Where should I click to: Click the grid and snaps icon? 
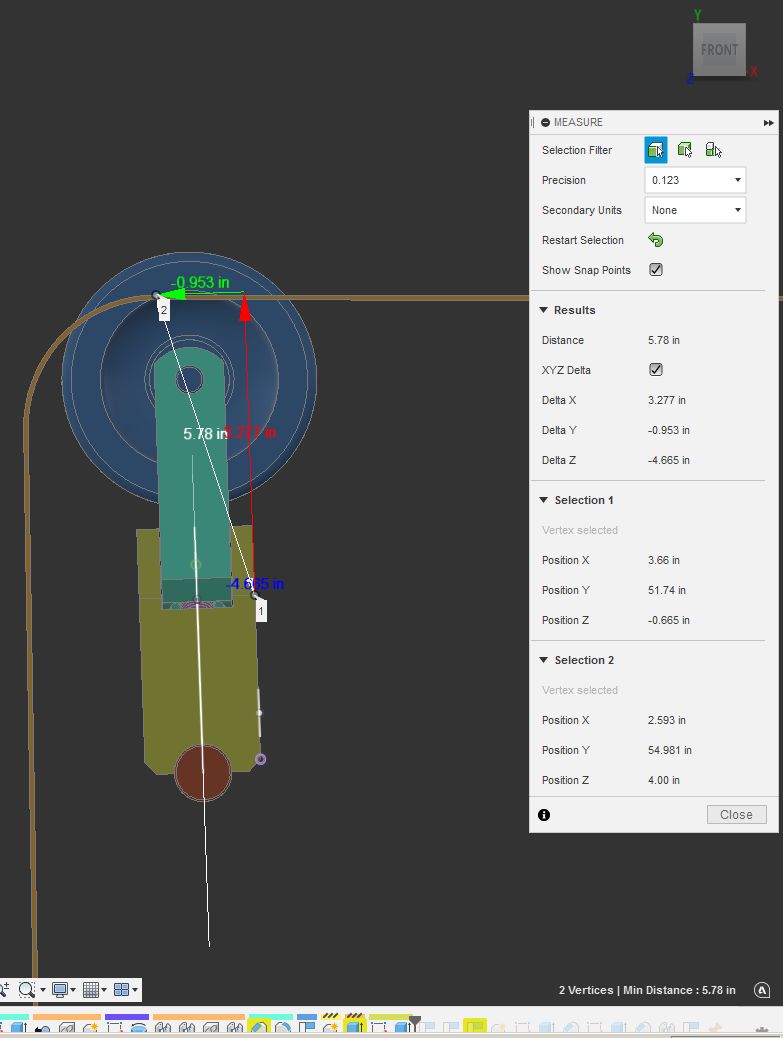point(91,990)
